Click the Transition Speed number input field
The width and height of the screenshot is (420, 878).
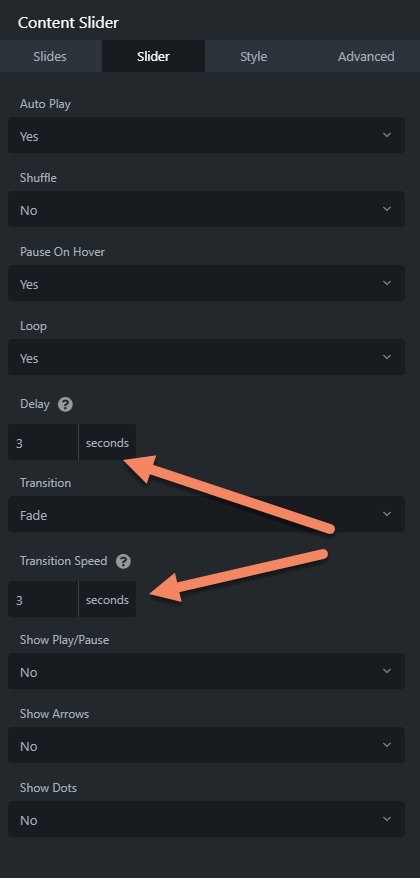coord(43,599)
